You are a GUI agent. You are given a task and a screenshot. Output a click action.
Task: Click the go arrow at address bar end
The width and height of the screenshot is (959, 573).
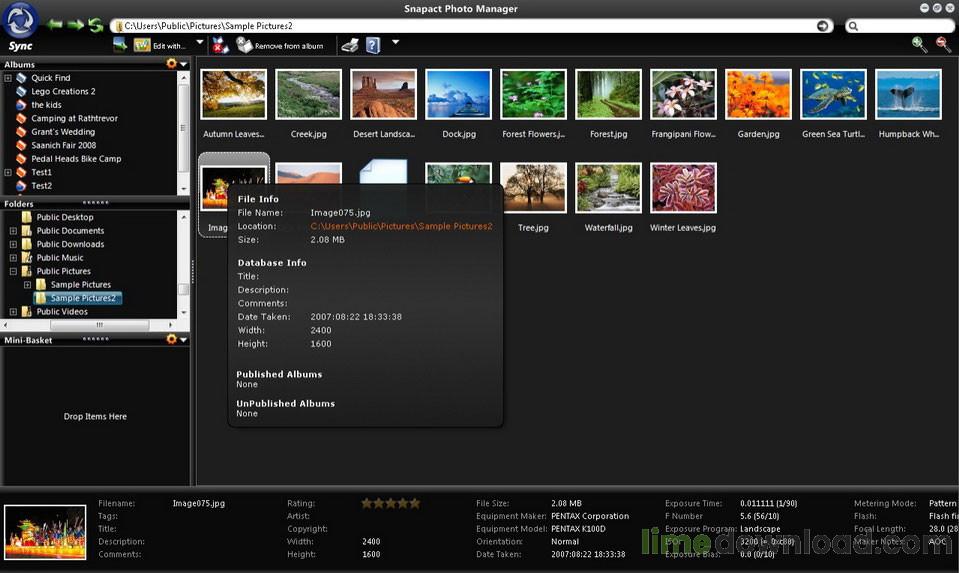(823, 26)
